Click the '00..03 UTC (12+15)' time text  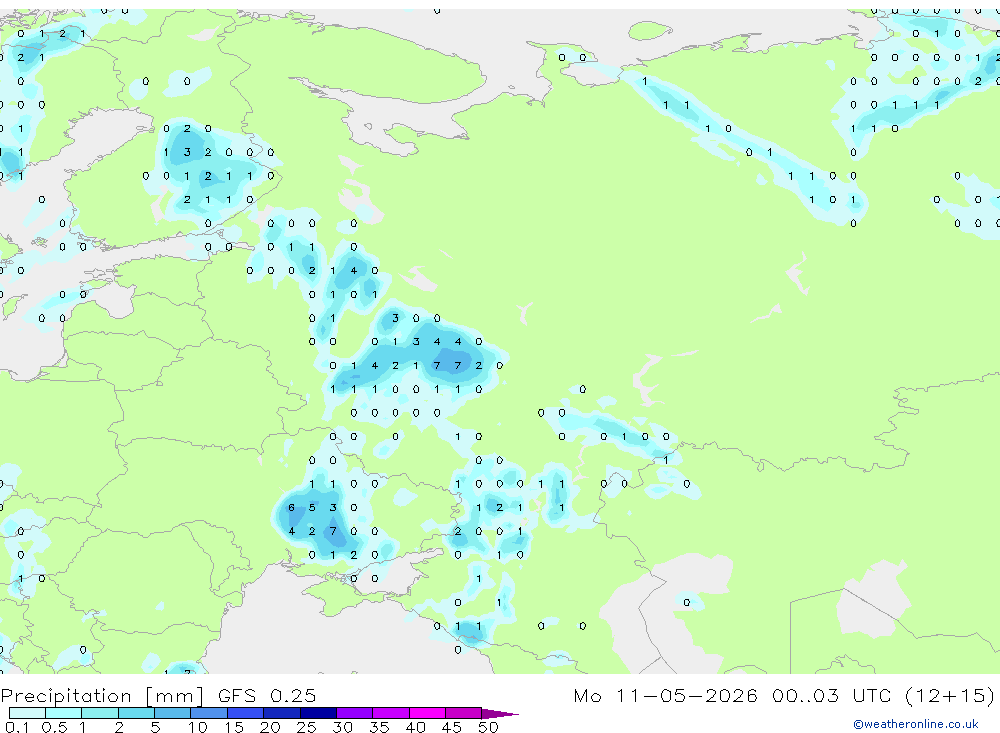coord(883,695)
